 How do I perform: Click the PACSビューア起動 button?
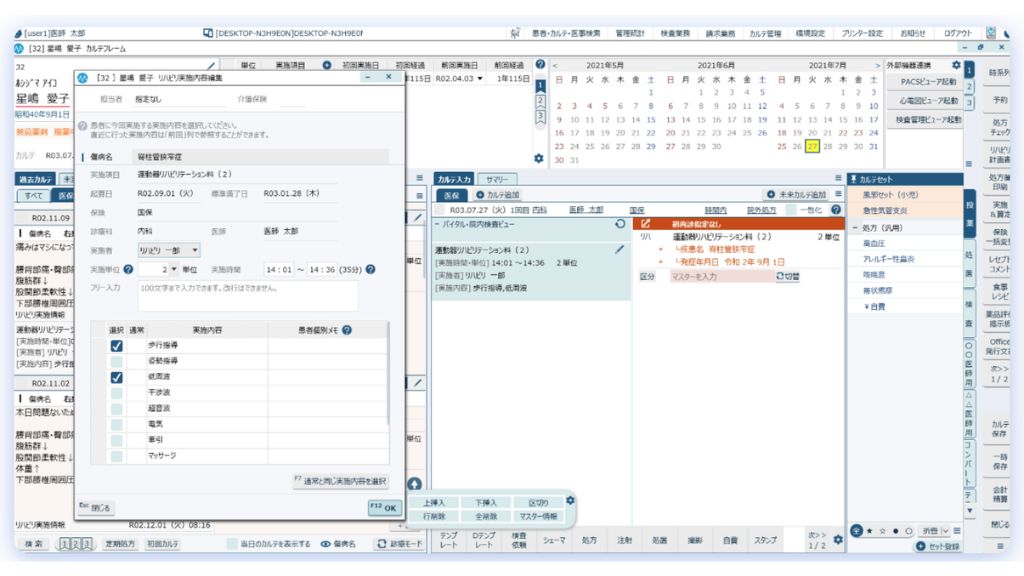[928, 82]
